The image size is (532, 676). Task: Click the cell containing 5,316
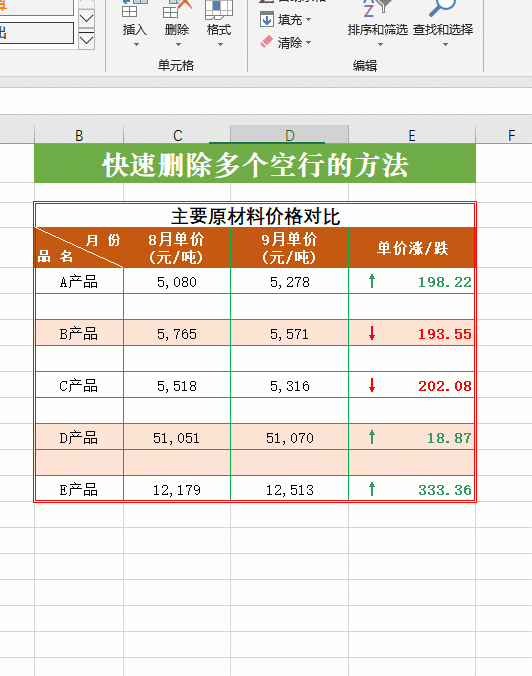click(x=289, y=385)
